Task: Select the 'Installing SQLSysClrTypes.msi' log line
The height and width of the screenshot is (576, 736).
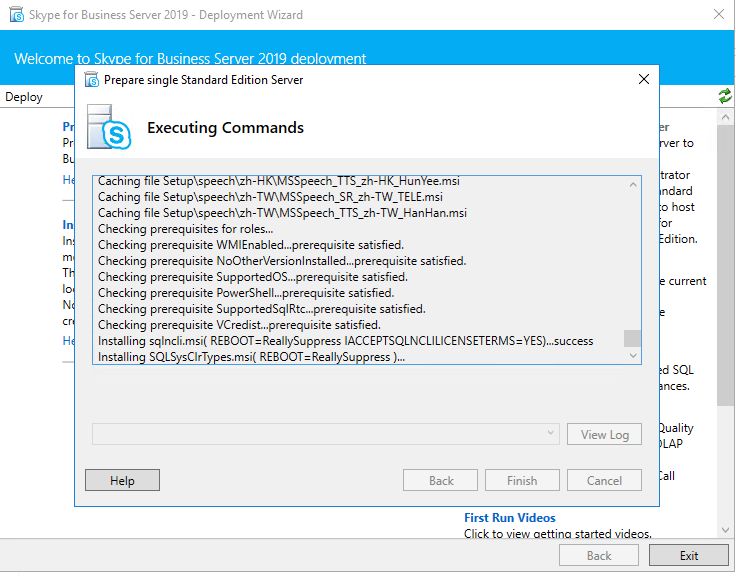Action: click(x=252, y=356)
